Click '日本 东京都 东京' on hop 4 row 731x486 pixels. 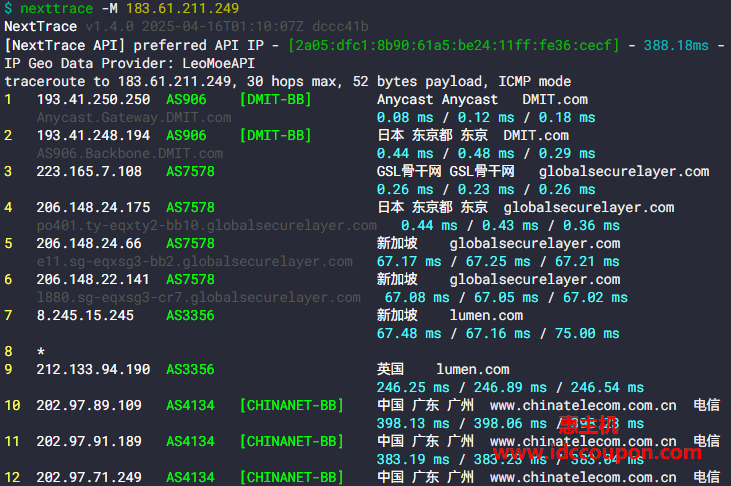tap(432, 208)
